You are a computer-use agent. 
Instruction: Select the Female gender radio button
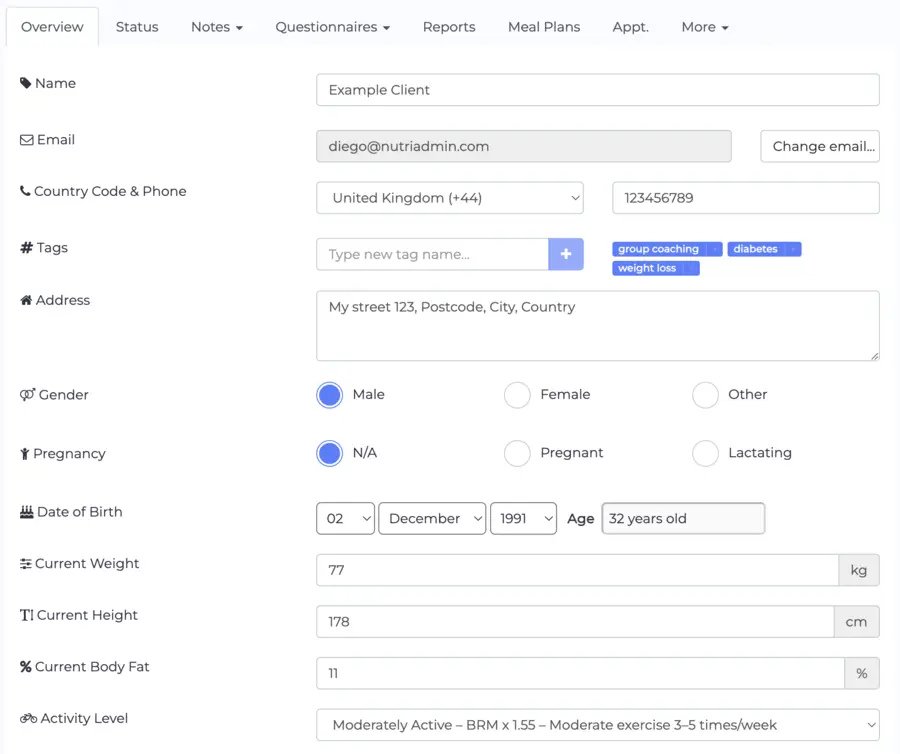(x=517, y=395)
